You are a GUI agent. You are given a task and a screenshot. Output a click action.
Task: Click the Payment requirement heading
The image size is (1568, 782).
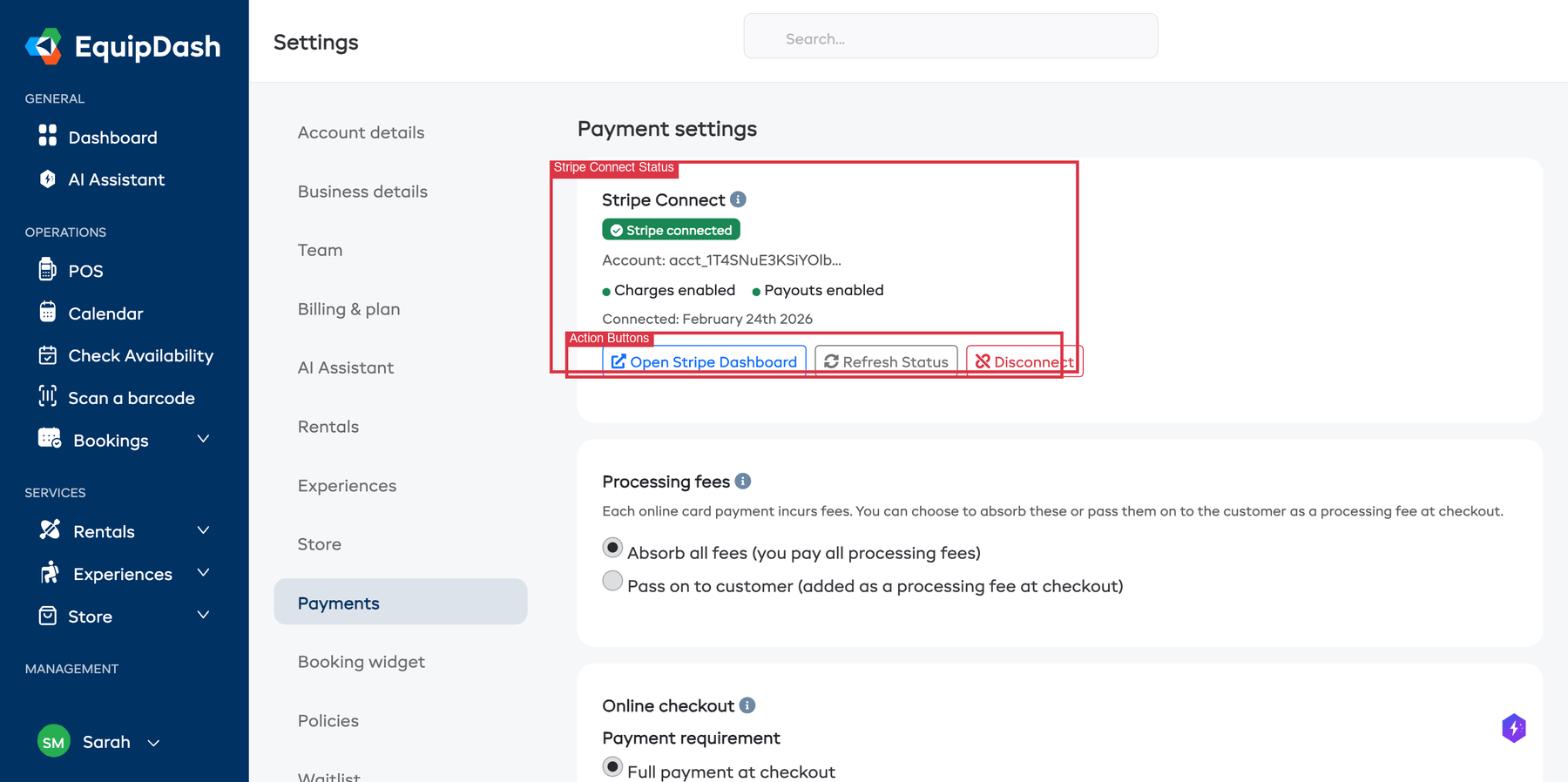pos(691,738)
